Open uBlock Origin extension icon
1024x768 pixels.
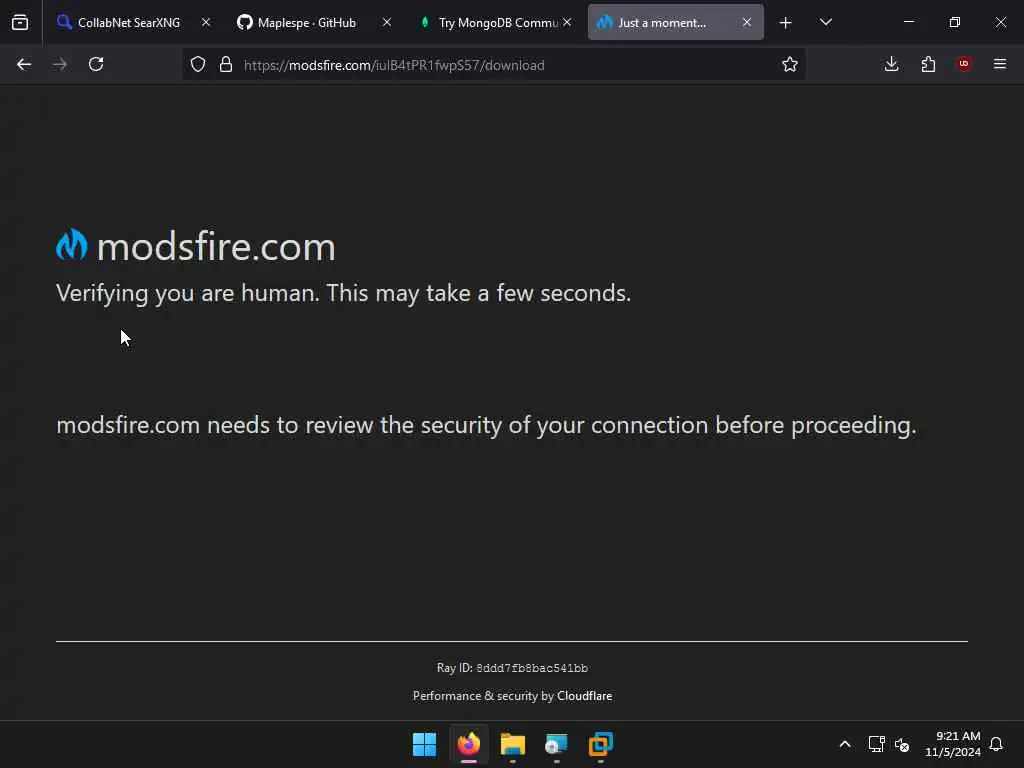pos(964,63)
